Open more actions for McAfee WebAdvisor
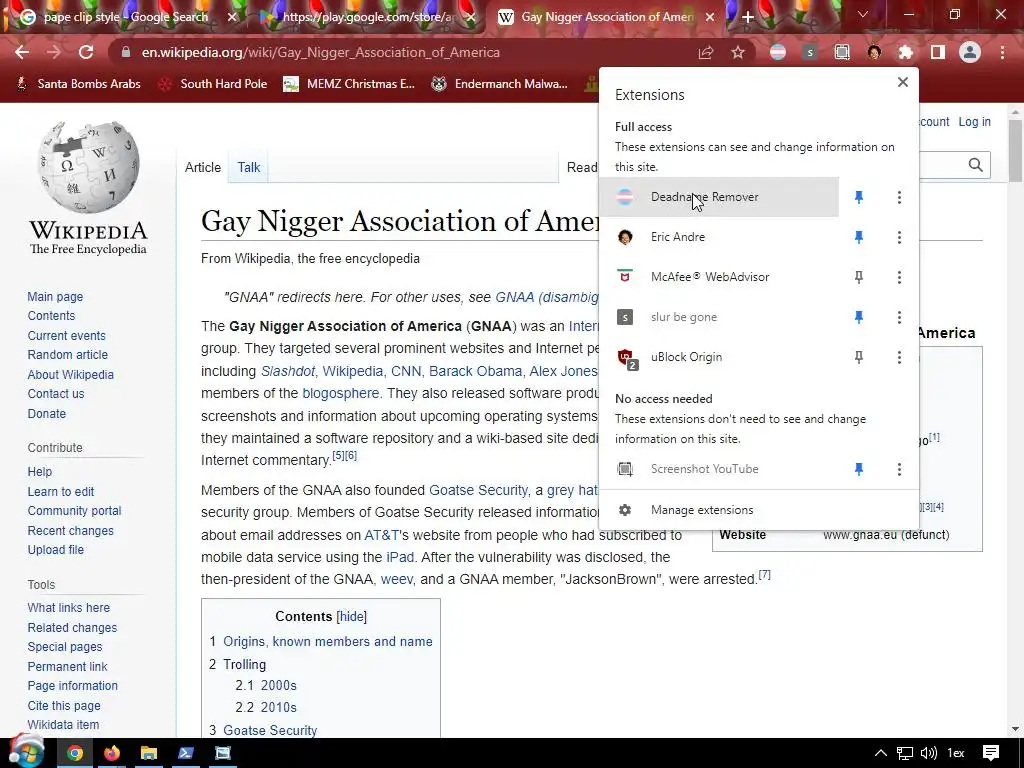The height and width of the screenshot is (768, 1024). 899,278
